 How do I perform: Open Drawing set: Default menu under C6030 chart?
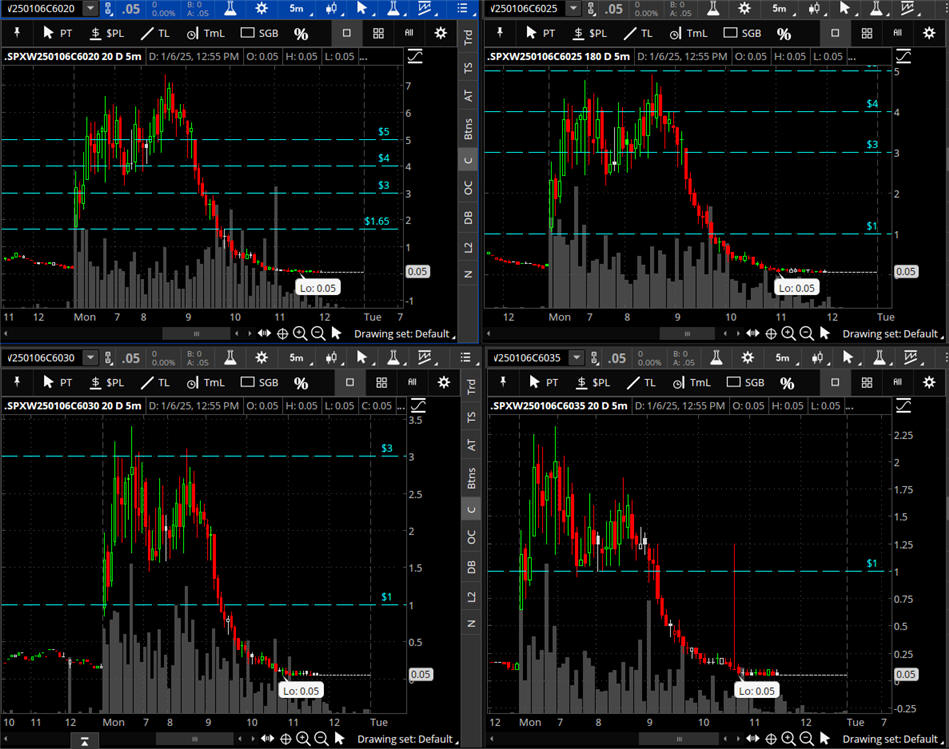pos(403,739)
